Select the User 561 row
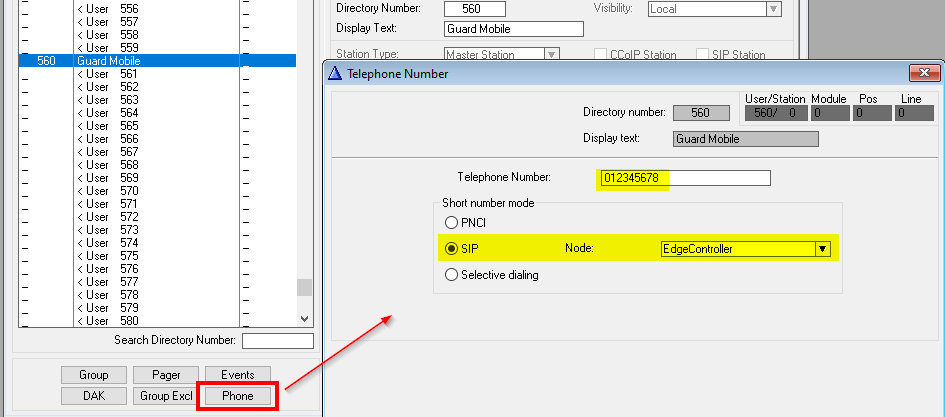945x417 pixels. pyautogui.click(x=157, y=74)
